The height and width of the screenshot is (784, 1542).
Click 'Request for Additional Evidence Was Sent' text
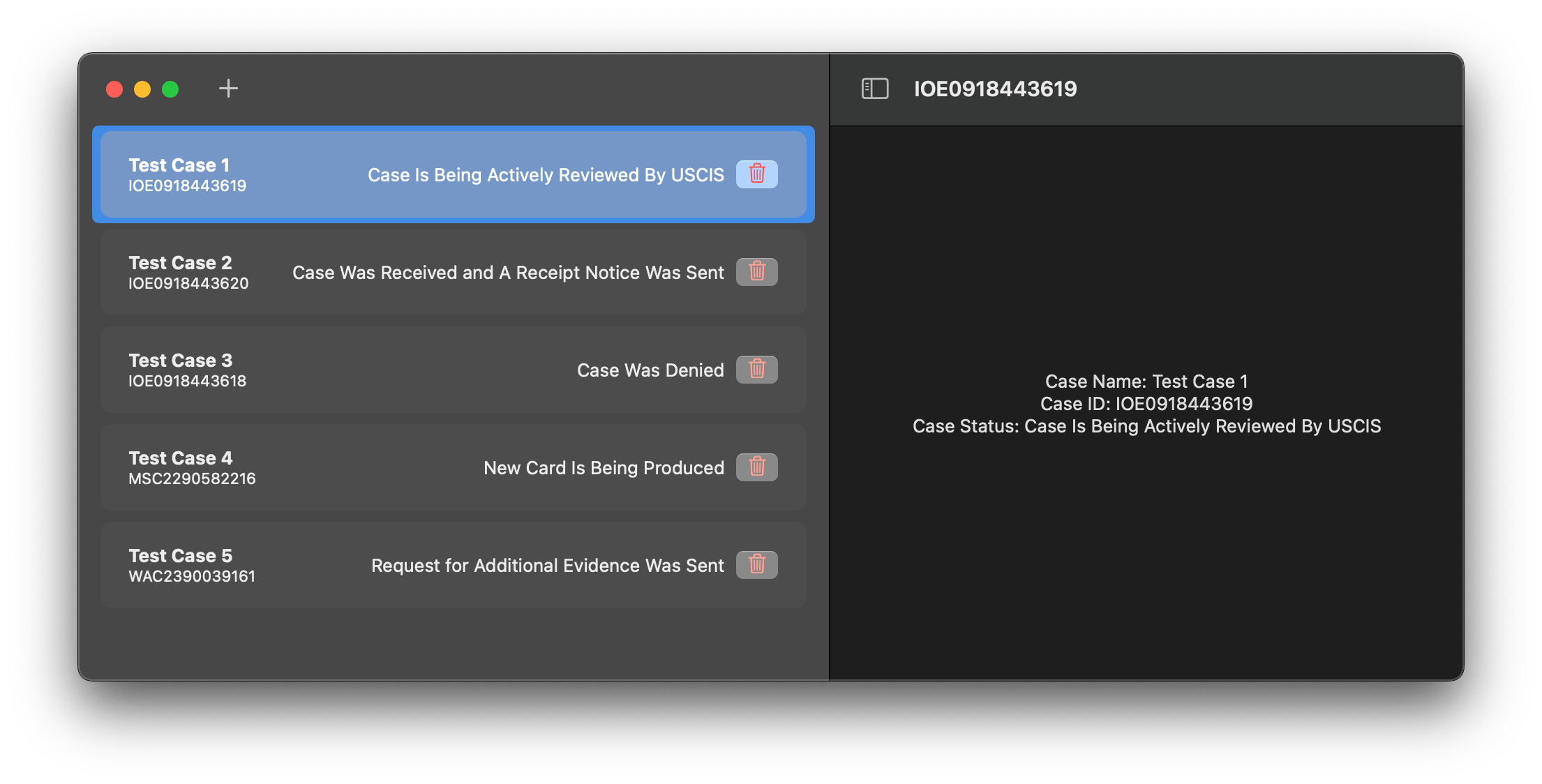[547, 565]
